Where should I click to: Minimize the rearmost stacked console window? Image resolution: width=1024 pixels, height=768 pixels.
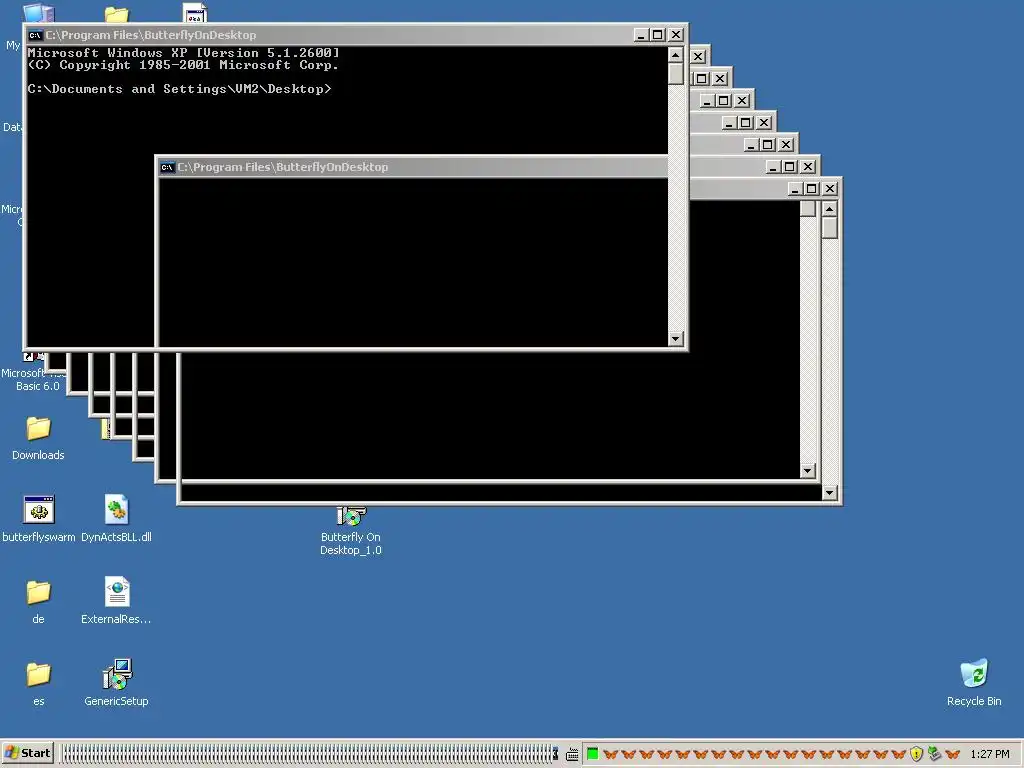795,189
